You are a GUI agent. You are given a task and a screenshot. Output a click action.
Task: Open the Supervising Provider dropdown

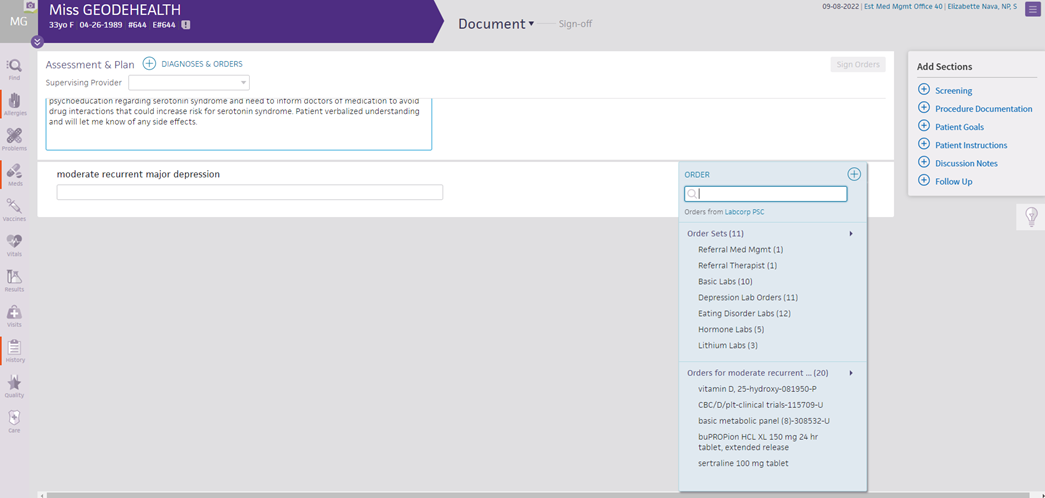pos(189,83)
